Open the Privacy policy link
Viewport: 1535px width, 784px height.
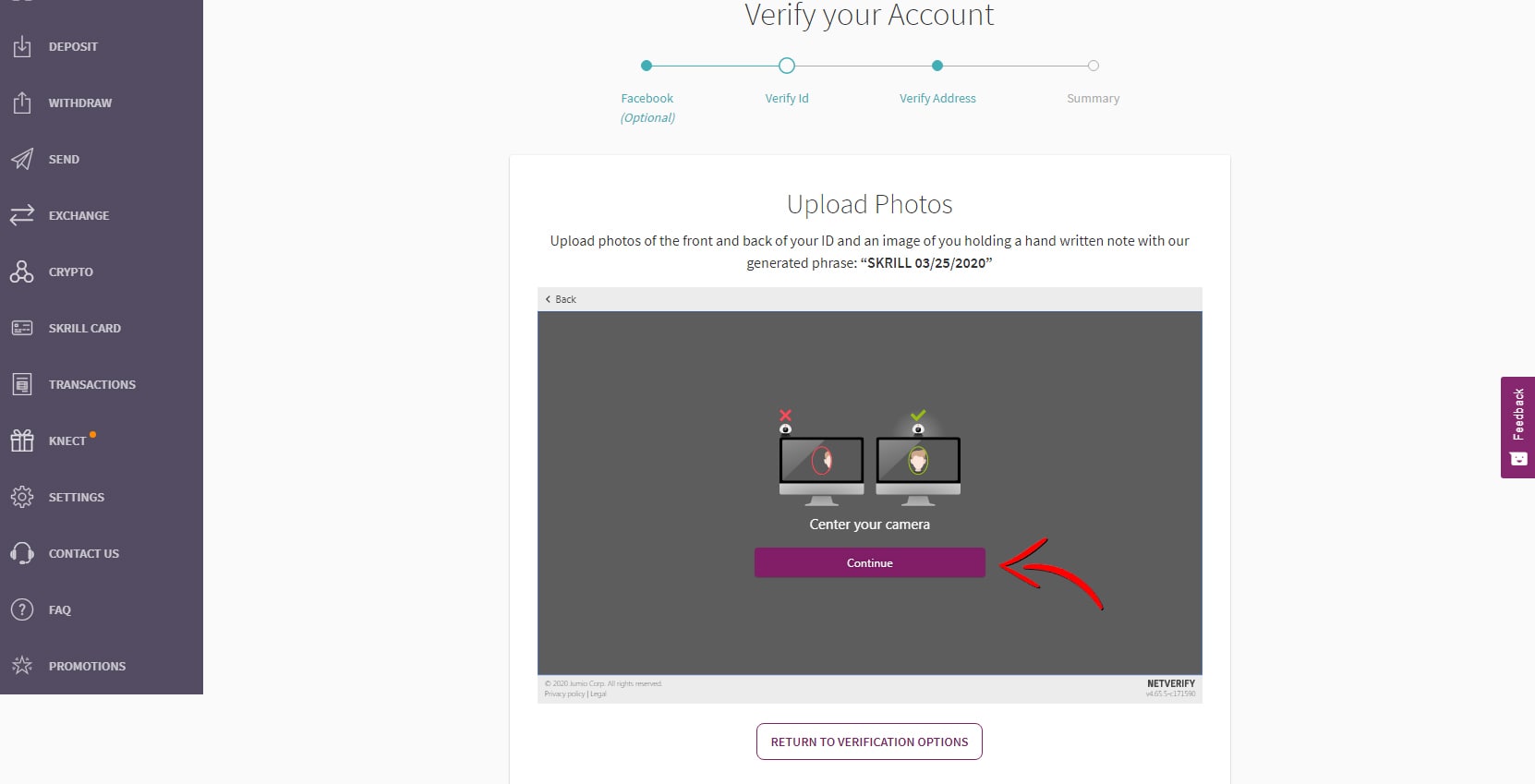tap(564, 694)
